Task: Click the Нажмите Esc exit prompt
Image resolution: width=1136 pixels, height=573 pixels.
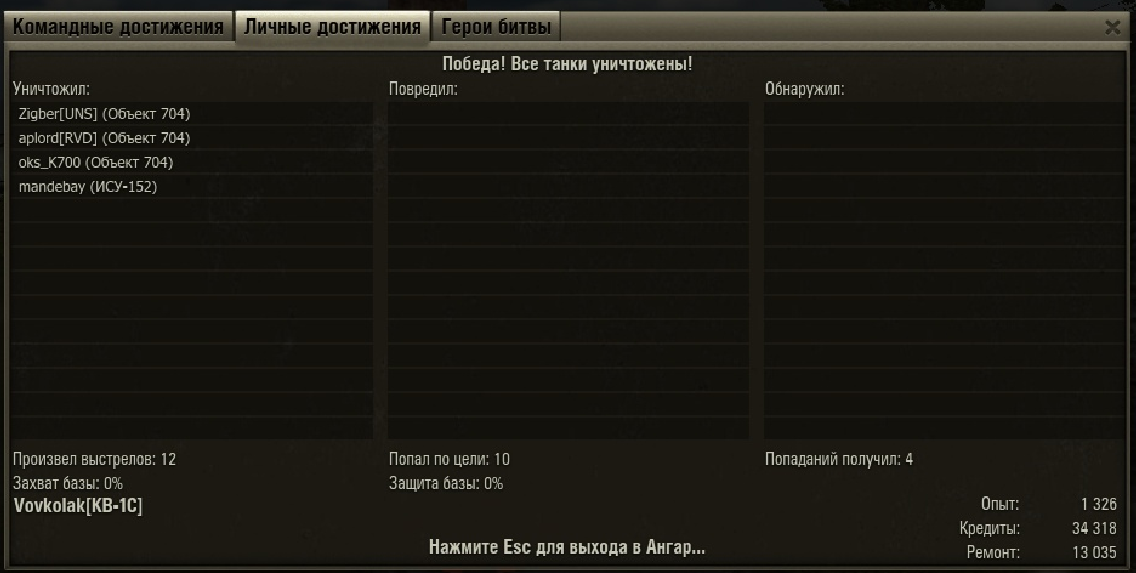Action: click(567, 547)
